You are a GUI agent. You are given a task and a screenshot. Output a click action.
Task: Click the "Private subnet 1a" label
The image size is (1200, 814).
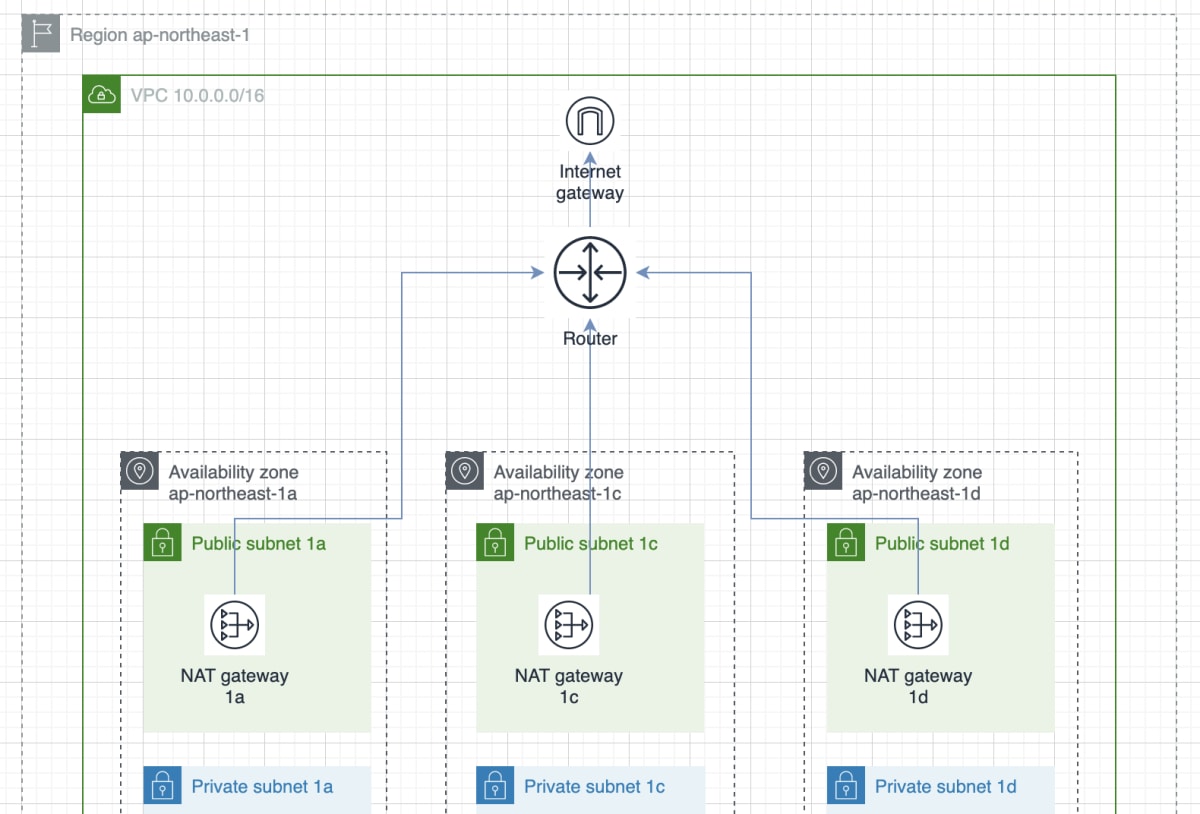262,786
